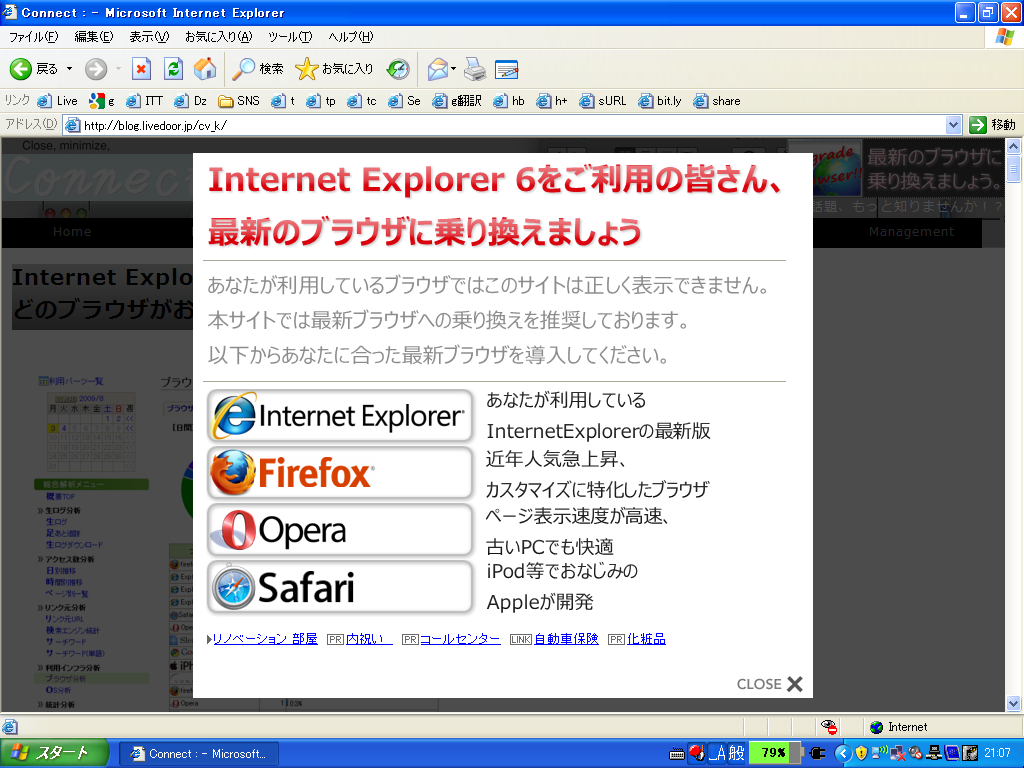Screen dimensions: 1024x768
Task: Choose the Firefox browser banner
Action: tap(340, 472)
